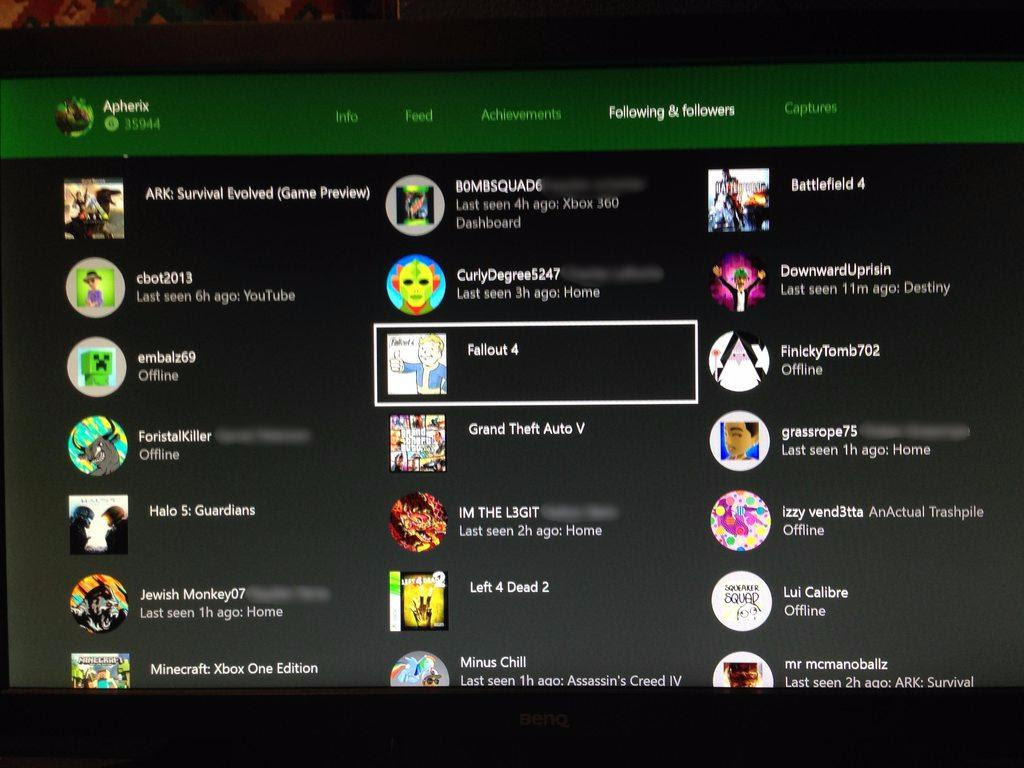Select Minus Chill pony avatar
This screenshot has height=768, width=1024.
pyautogui.click(x=420, y=669)
